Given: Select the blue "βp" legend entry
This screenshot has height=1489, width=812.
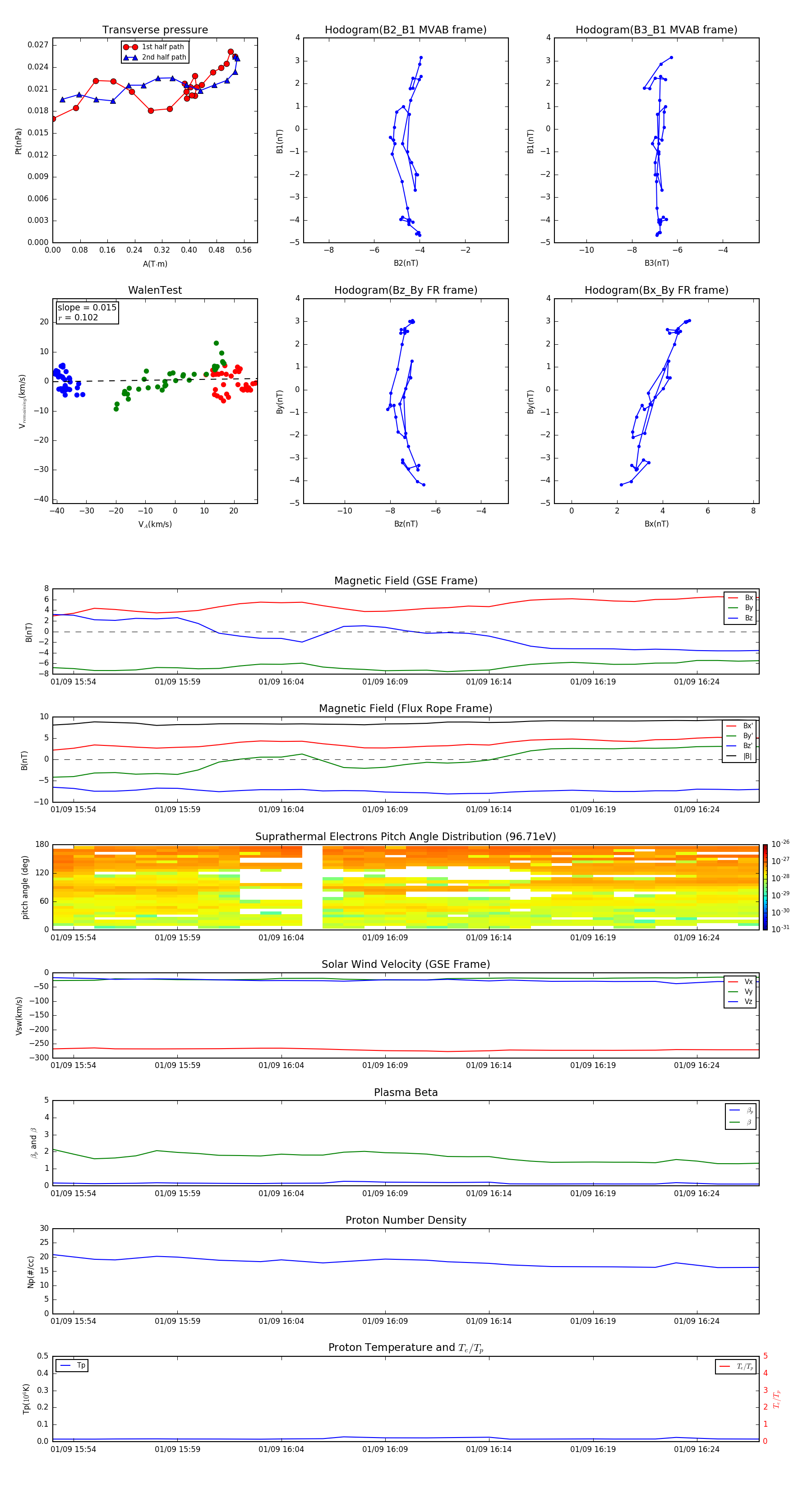Looking at the screenshot, I should [741, 1110].
